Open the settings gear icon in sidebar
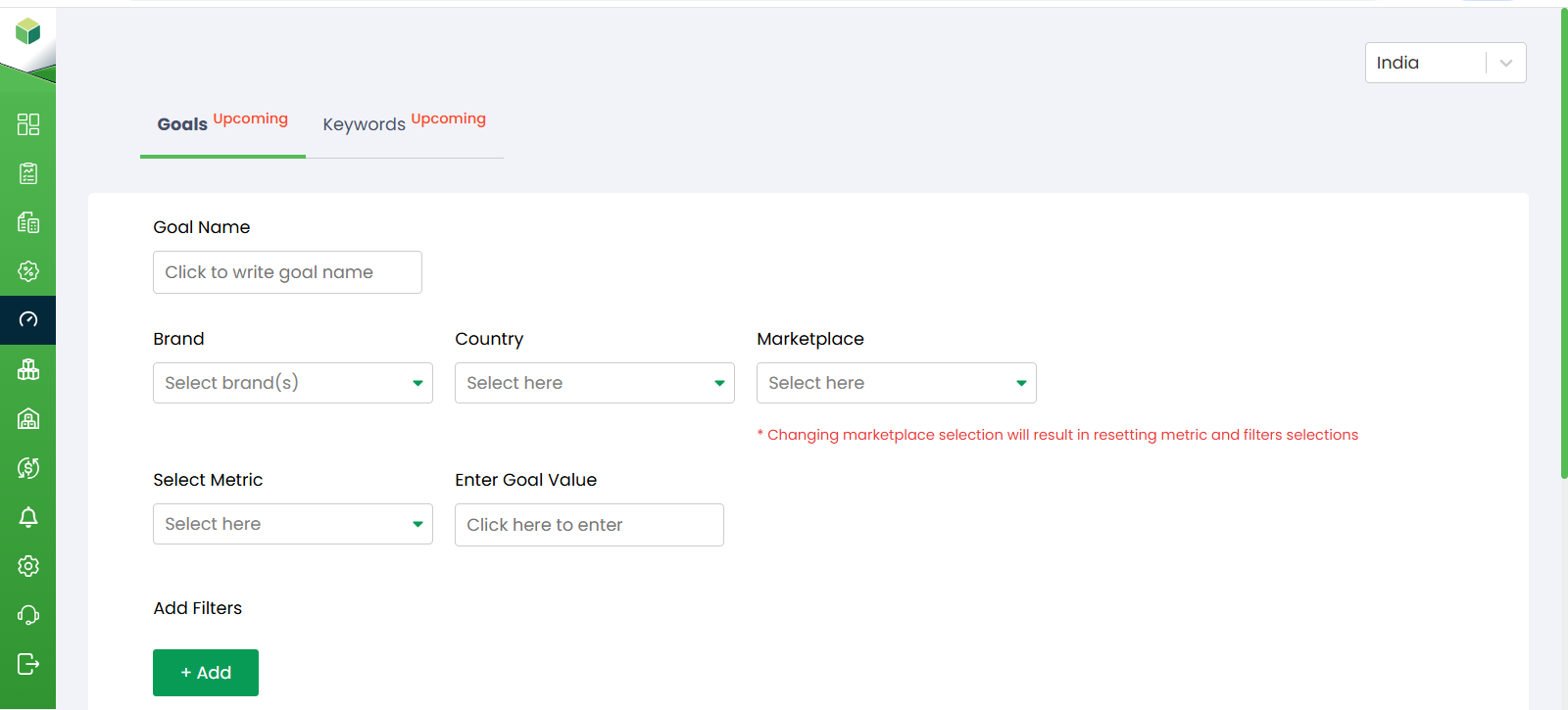1568x710 pixels. (28, 566)
